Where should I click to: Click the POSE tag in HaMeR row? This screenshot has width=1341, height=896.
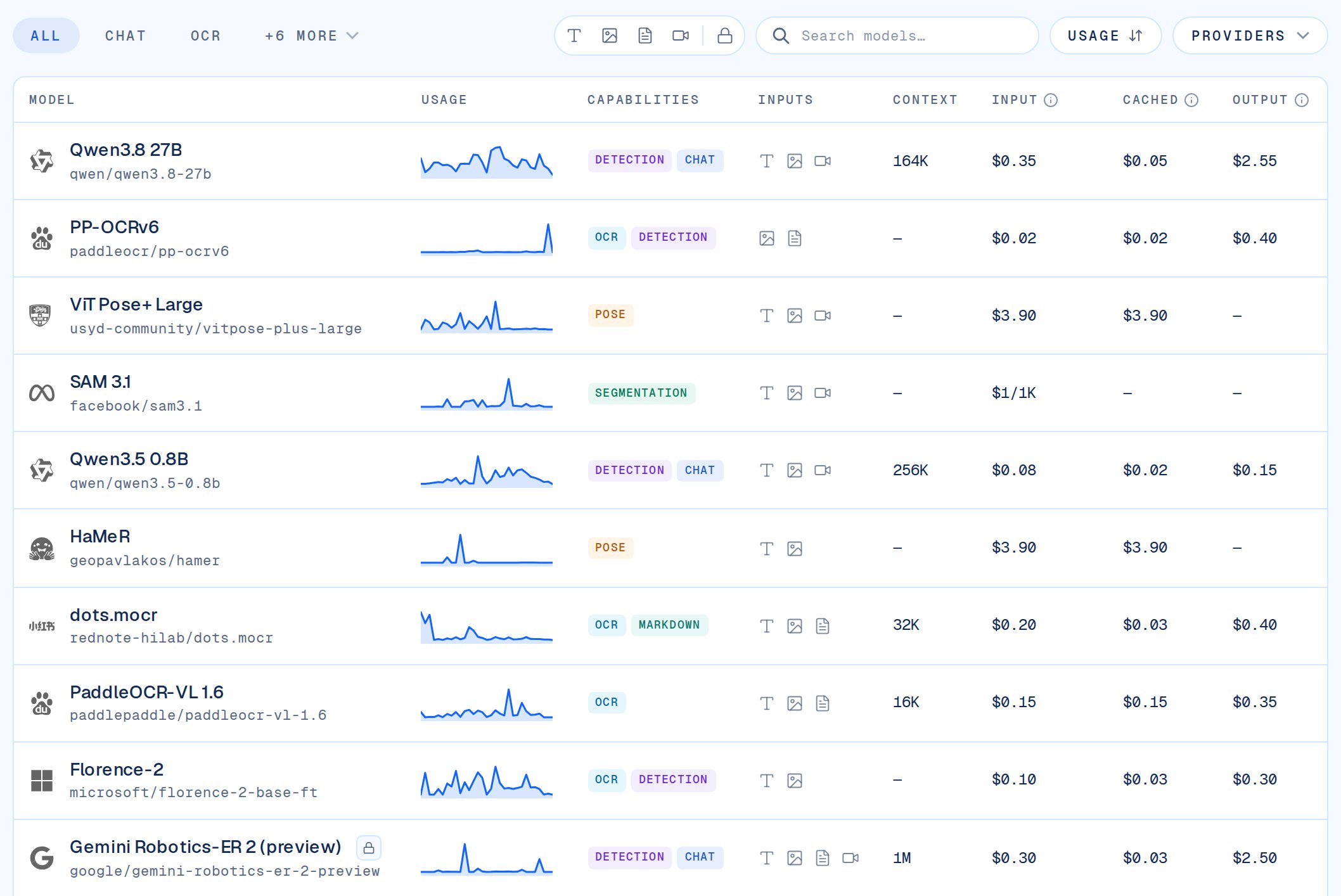pos(610,547)
